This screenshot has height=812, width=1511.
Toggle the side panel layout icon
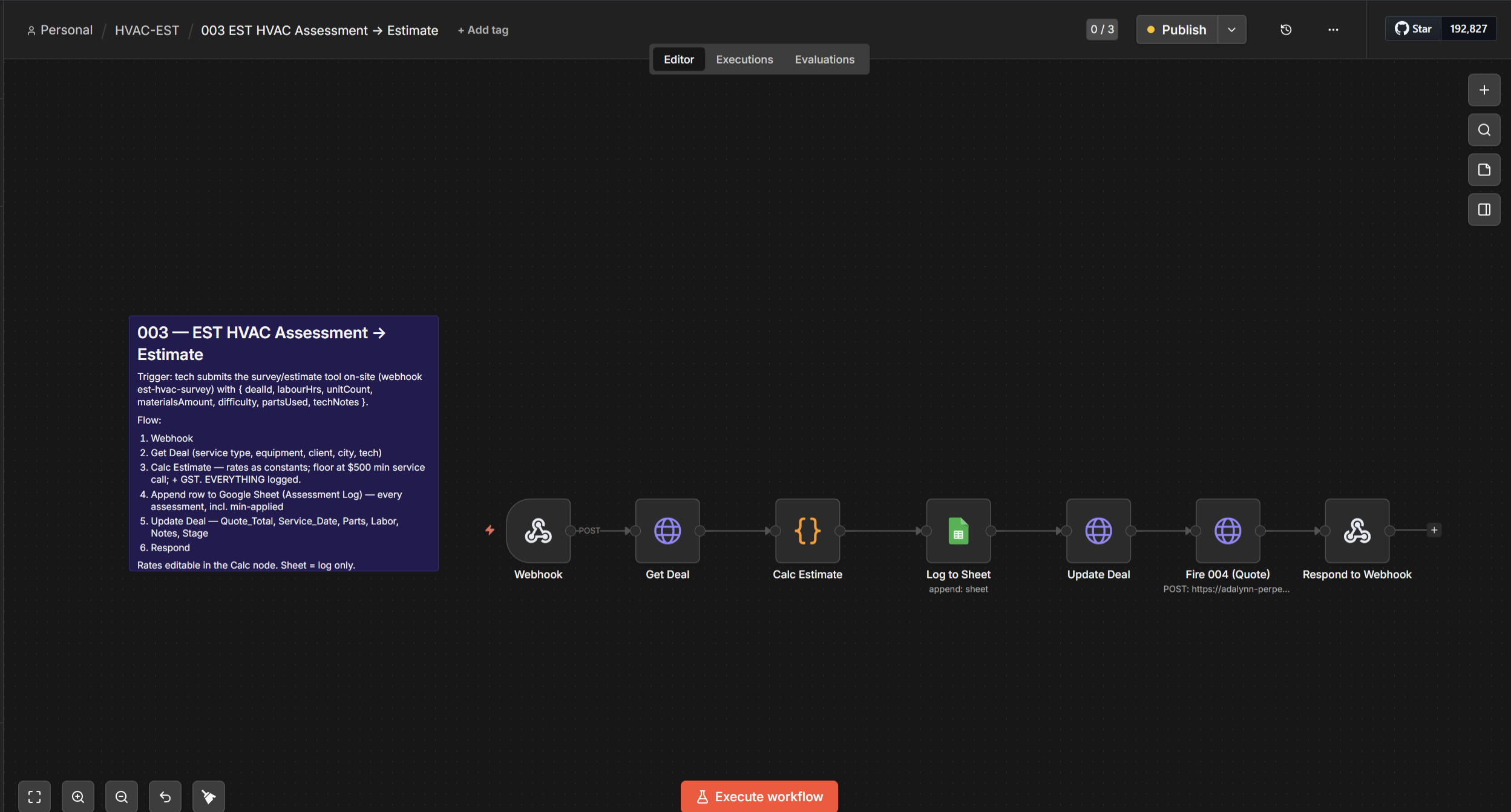(x=1484, y=210)
